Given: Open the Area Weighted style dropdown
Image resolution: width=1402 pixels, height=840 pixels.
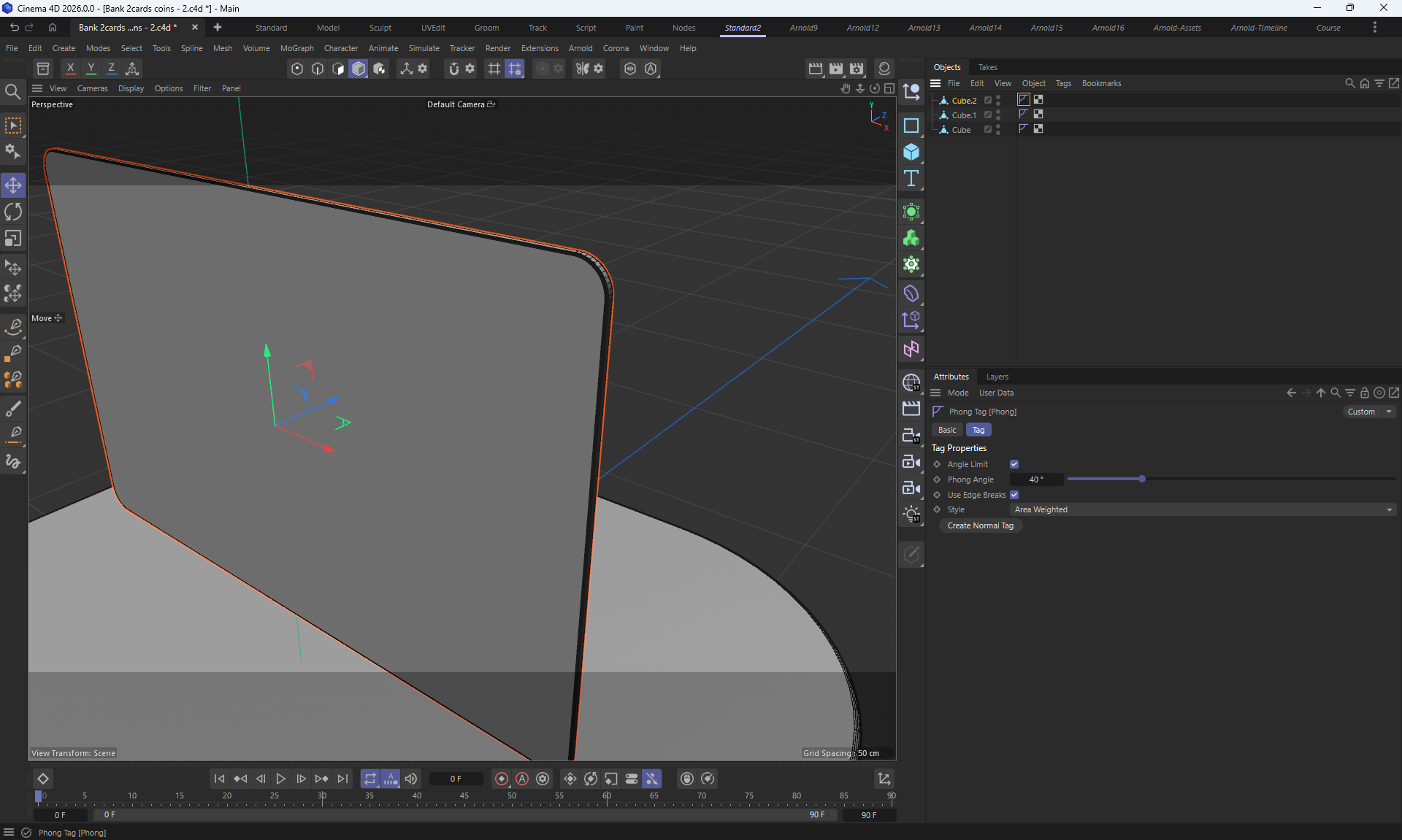Looking at the screenshot, I should click(1203, 509).
